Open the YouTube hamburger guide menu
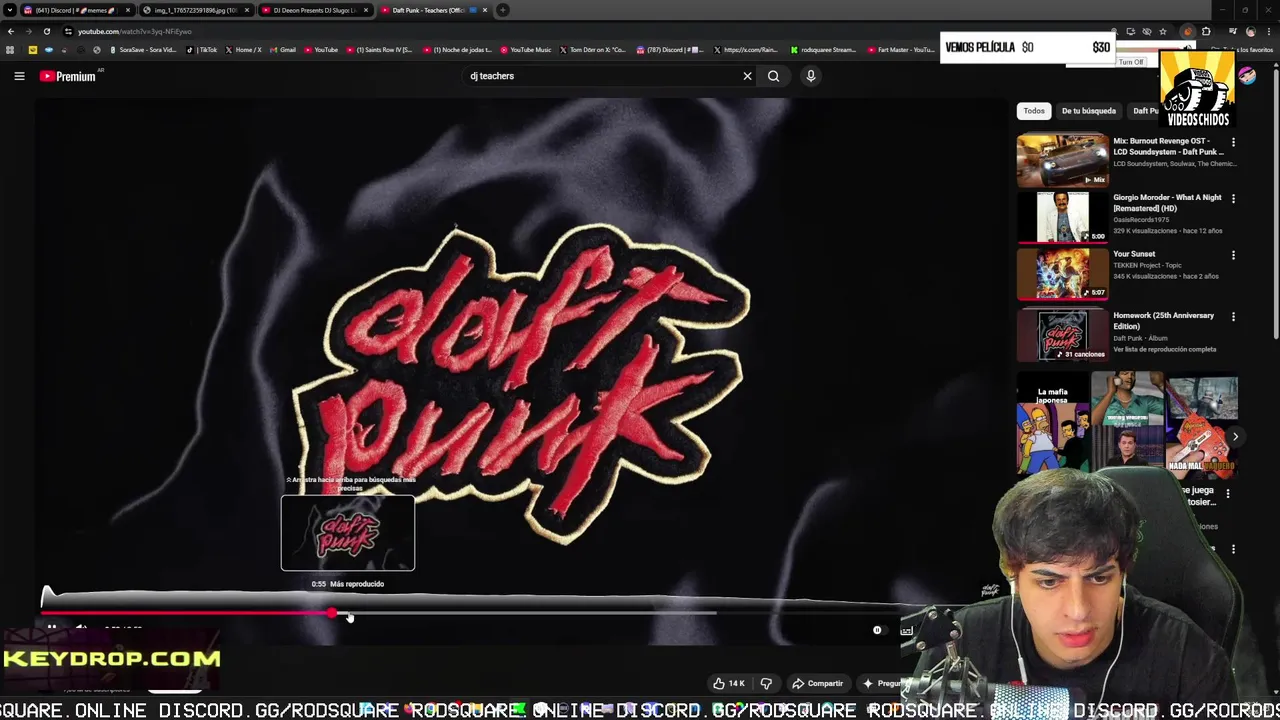Screen dimensions: 1280x720 [x=19, y=76]
